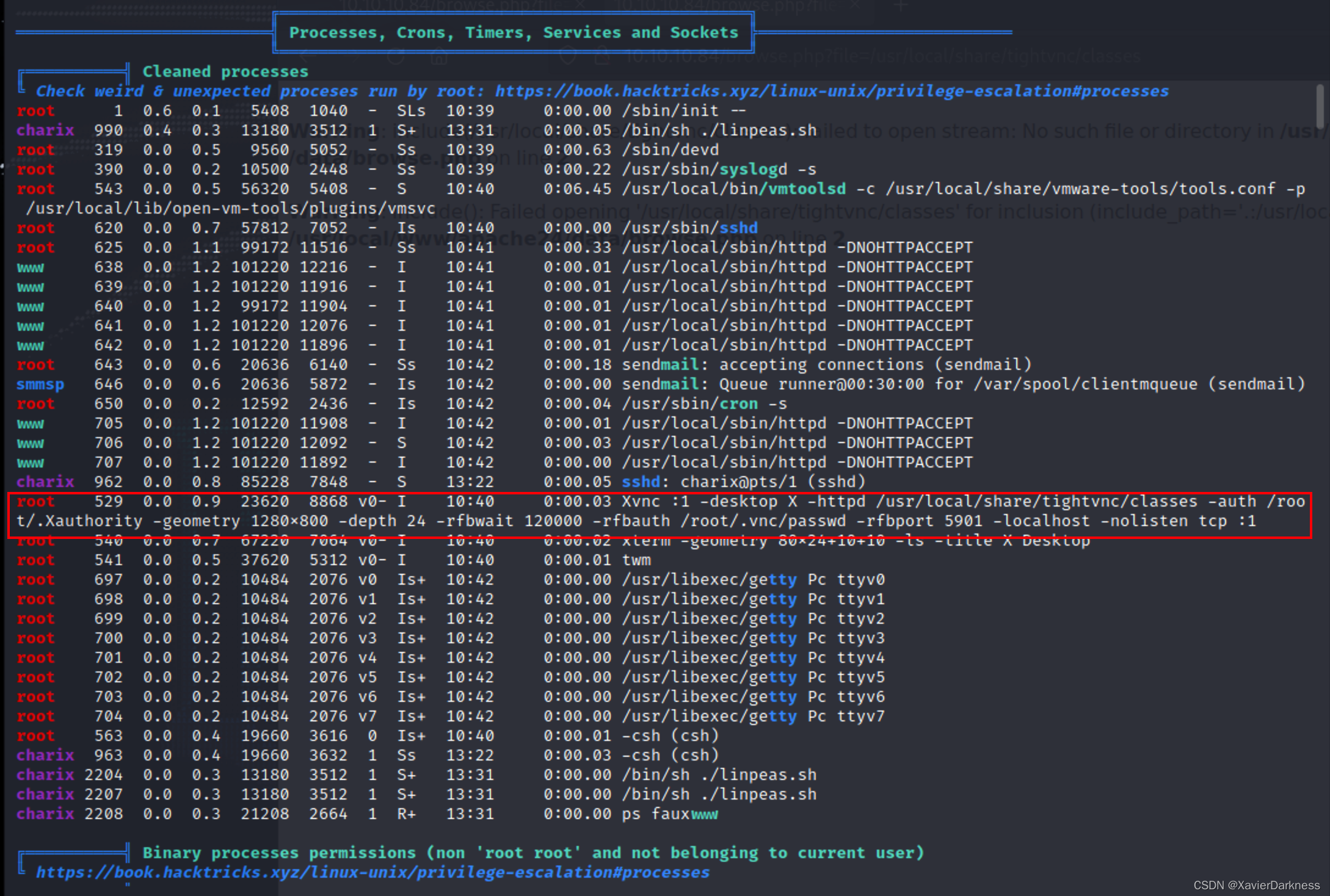Click the 'Cleaned processes' section heading
The height and width of the screenshot is (896, 1330).
tap(225, 71)
